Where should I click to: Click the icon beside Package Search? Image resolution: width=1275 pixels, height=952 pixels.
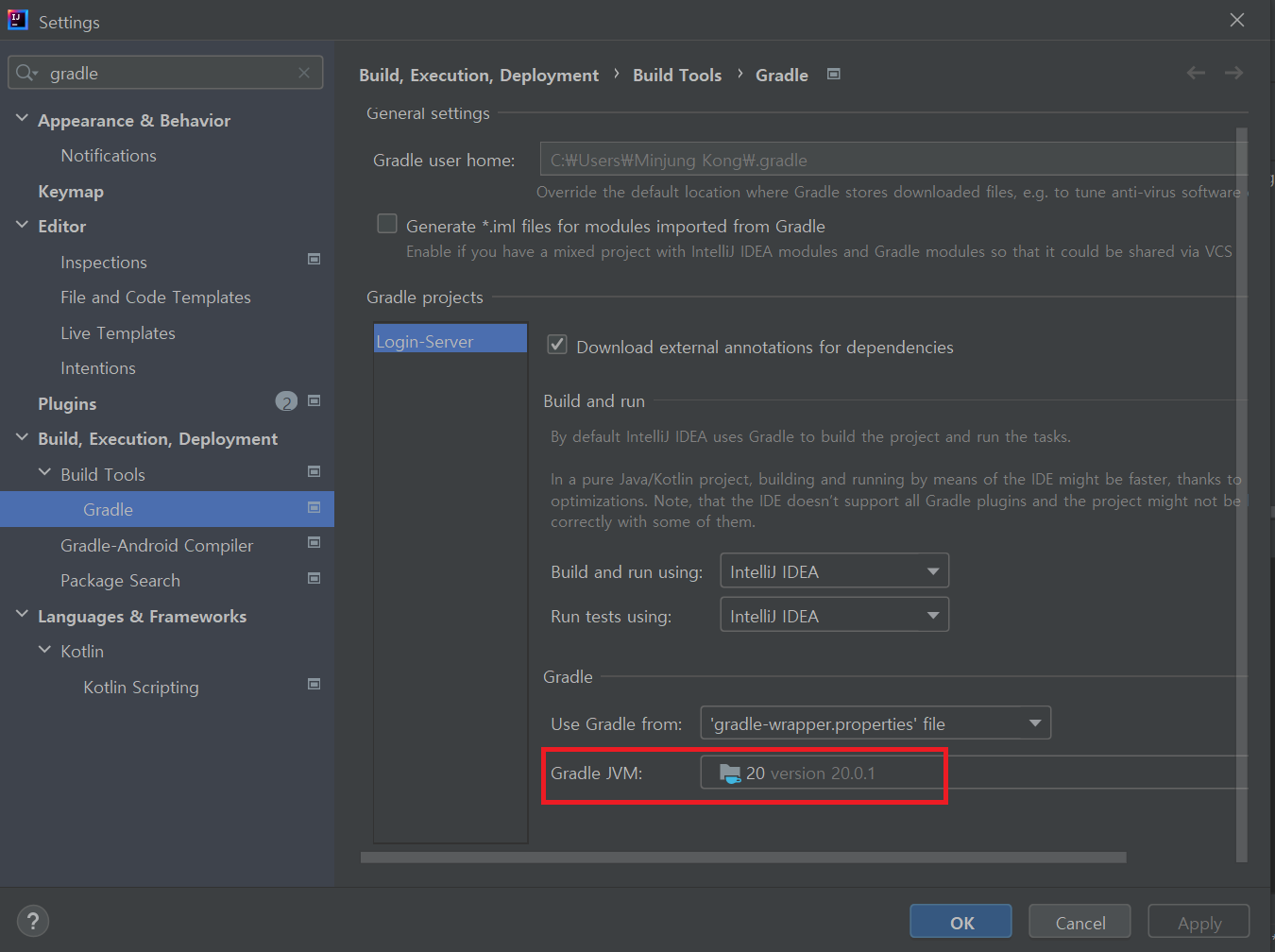coord(314,578)
